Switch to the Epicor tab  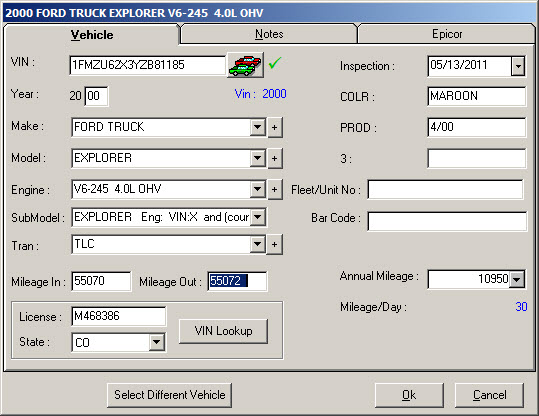tap(447, 34)
